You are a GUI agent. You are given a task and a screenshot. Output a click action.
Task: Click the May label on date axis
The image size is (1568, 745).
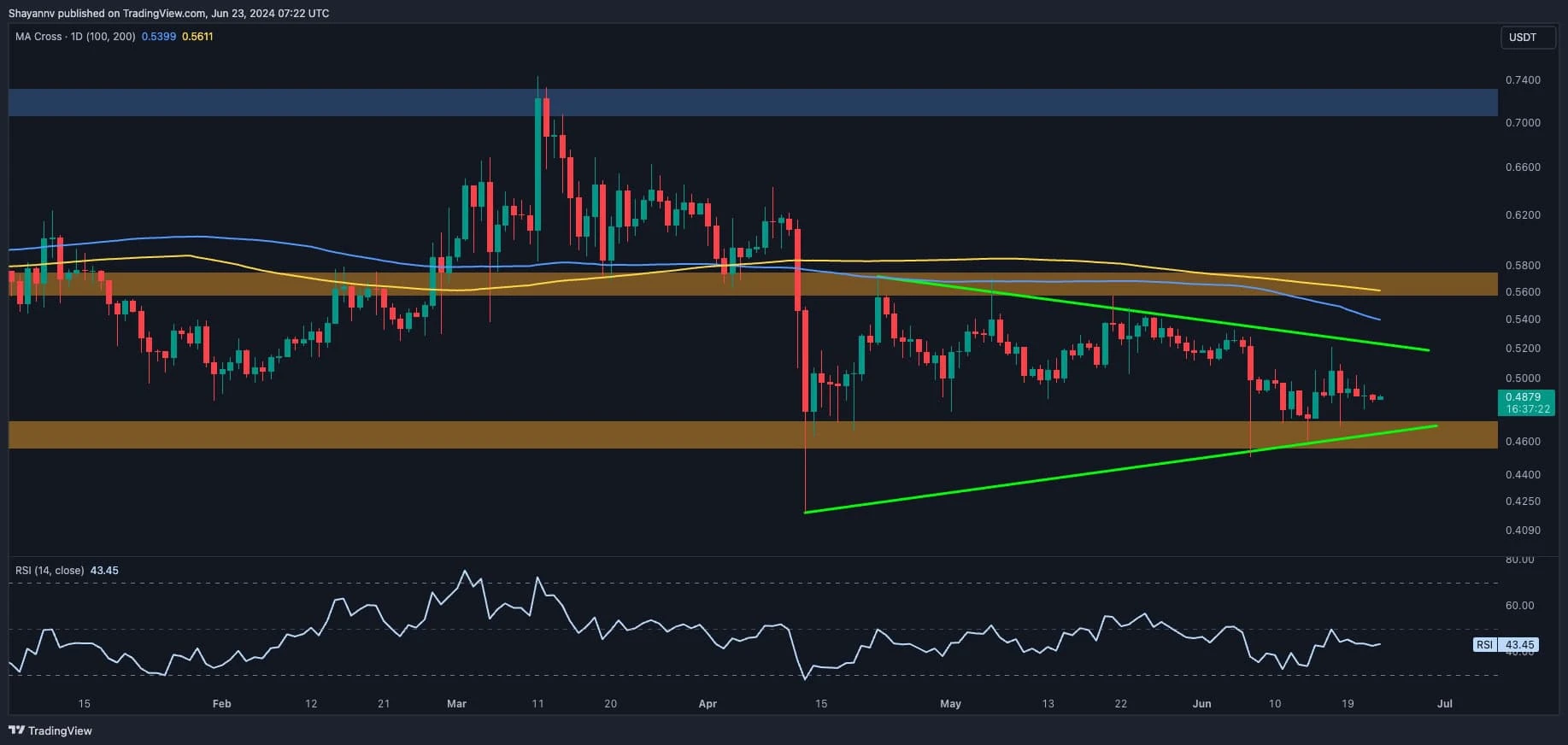(x=950, y=704)
